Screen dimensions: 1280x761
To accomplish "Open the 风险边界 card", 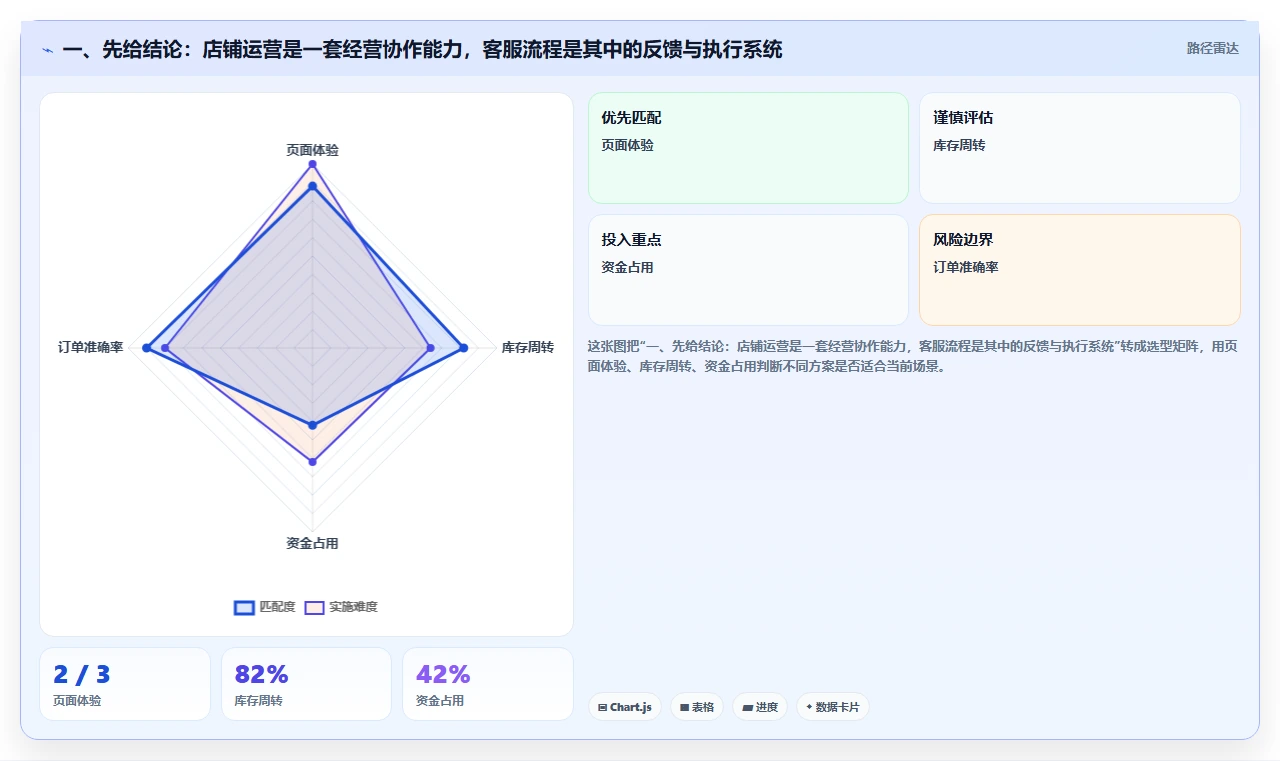I will pyautogui.click(x=1080, y=270).
